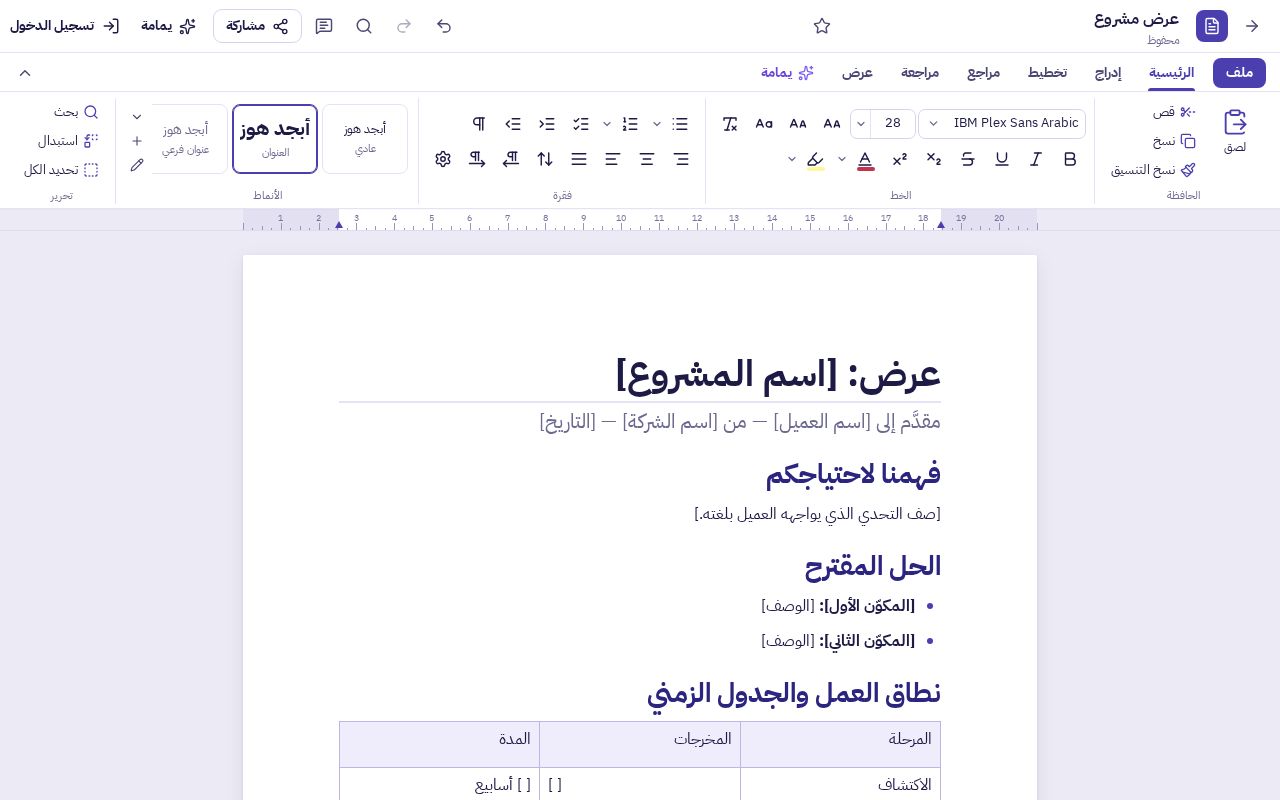Toggle strikethrough formatting
This screenshot has height=800, width=1280.
(x=968, y=159)
